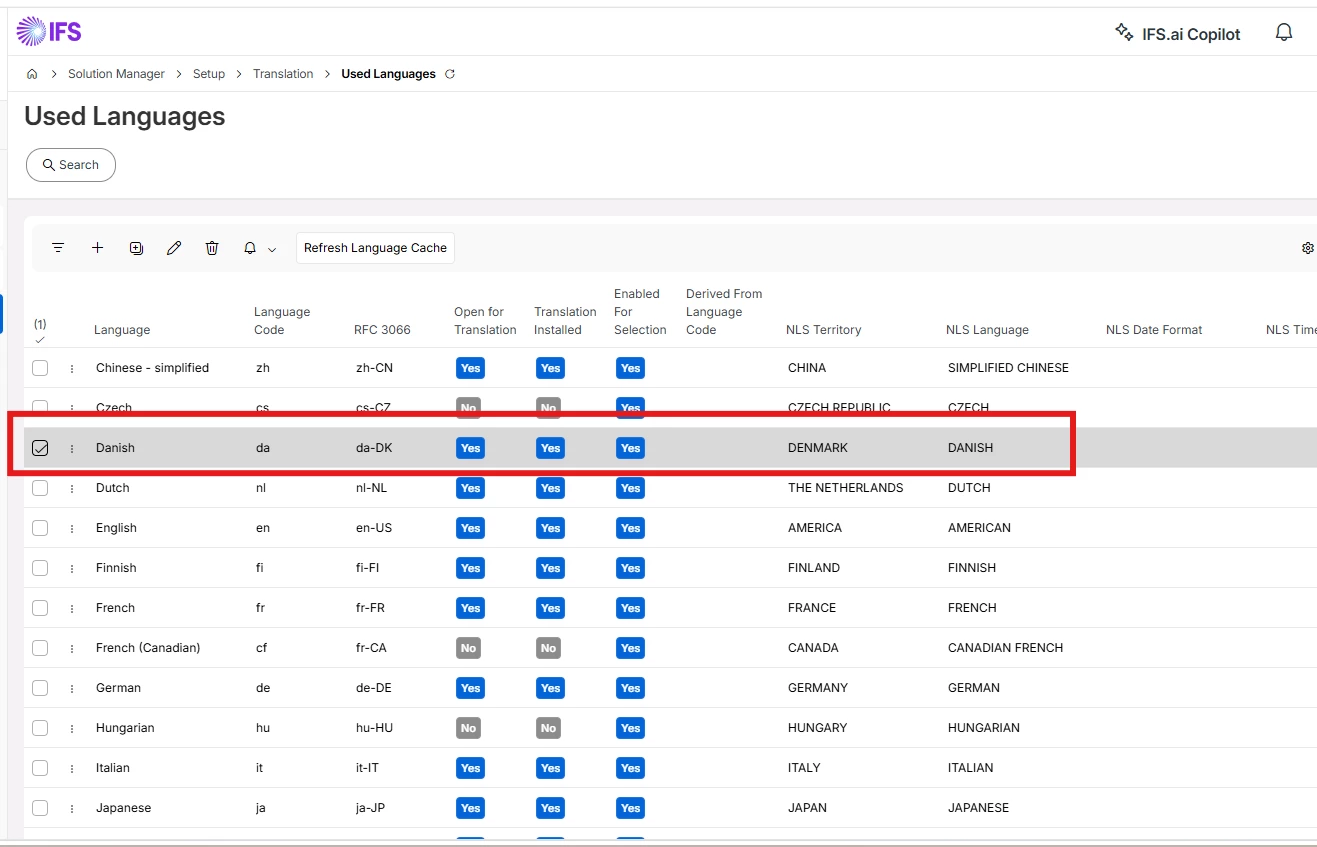Open the Search button
This screenshot has height=847, width=1317.
(71, 165)
